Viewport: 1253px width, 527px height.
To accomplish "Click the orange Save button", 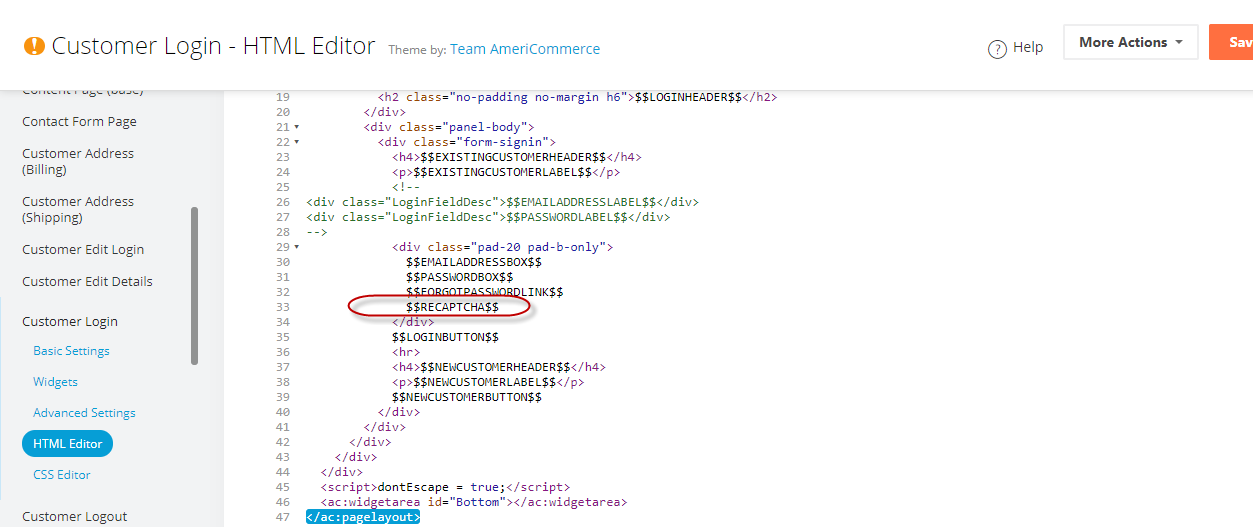I will click(1232, 43).
